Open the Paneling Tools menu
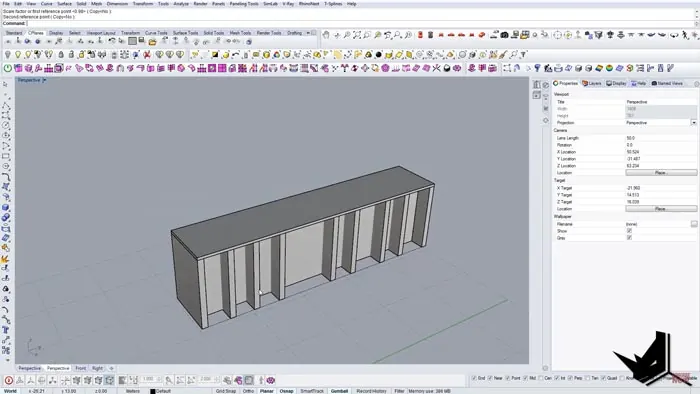This screenshot has height=394, width=700. (x=244, y=4)
